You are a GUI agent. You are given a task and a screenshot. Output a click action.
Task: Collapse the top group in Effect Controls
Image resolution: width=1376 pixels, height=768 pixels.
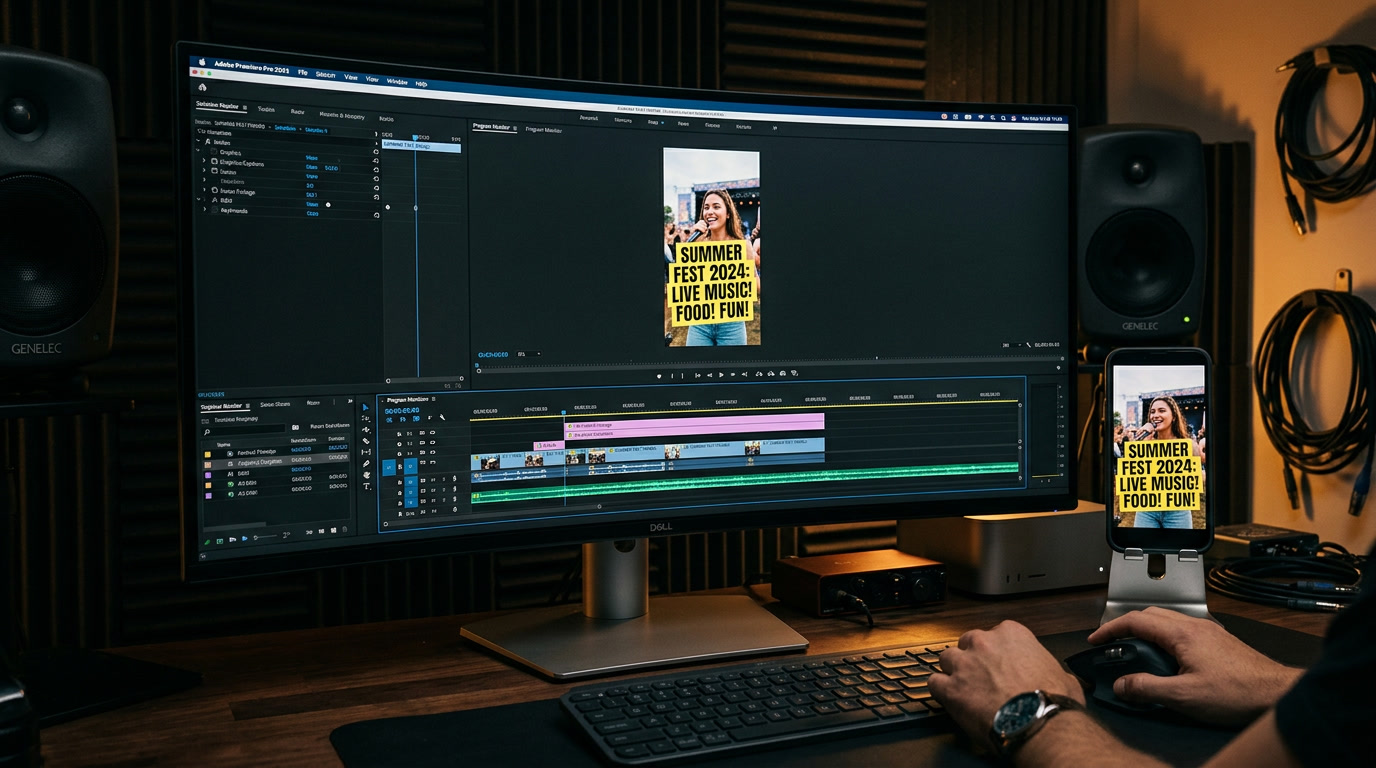(198, 141)
